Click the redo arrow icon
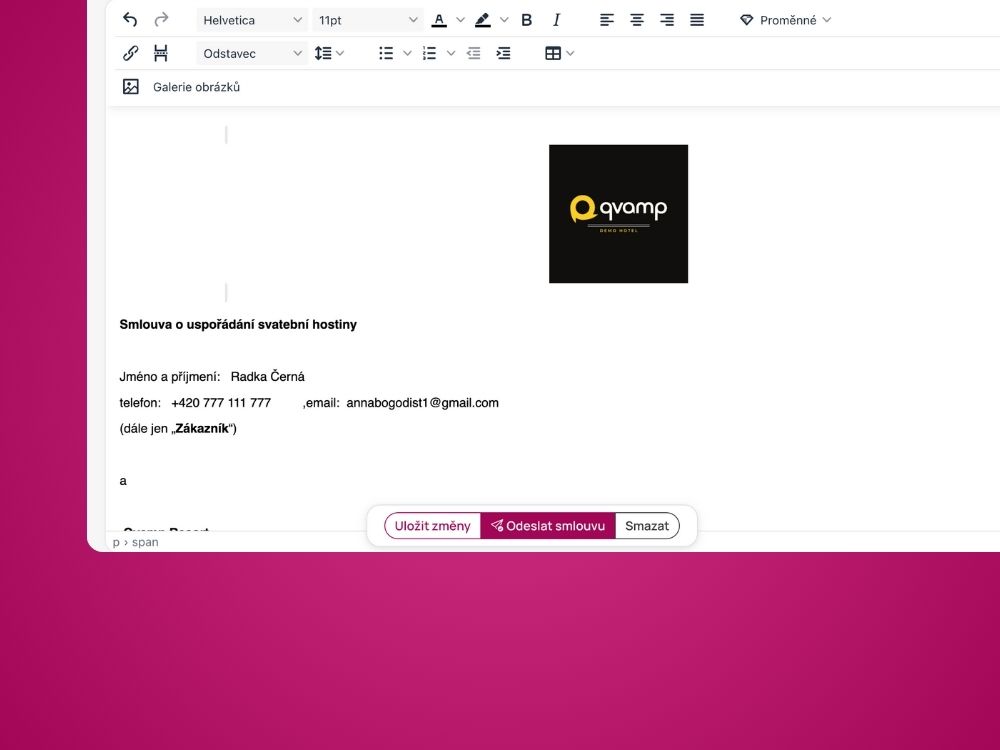Image resolution: width=1000 pixels, height=750 pixels. pyautogui.click(x=161, y=20)
